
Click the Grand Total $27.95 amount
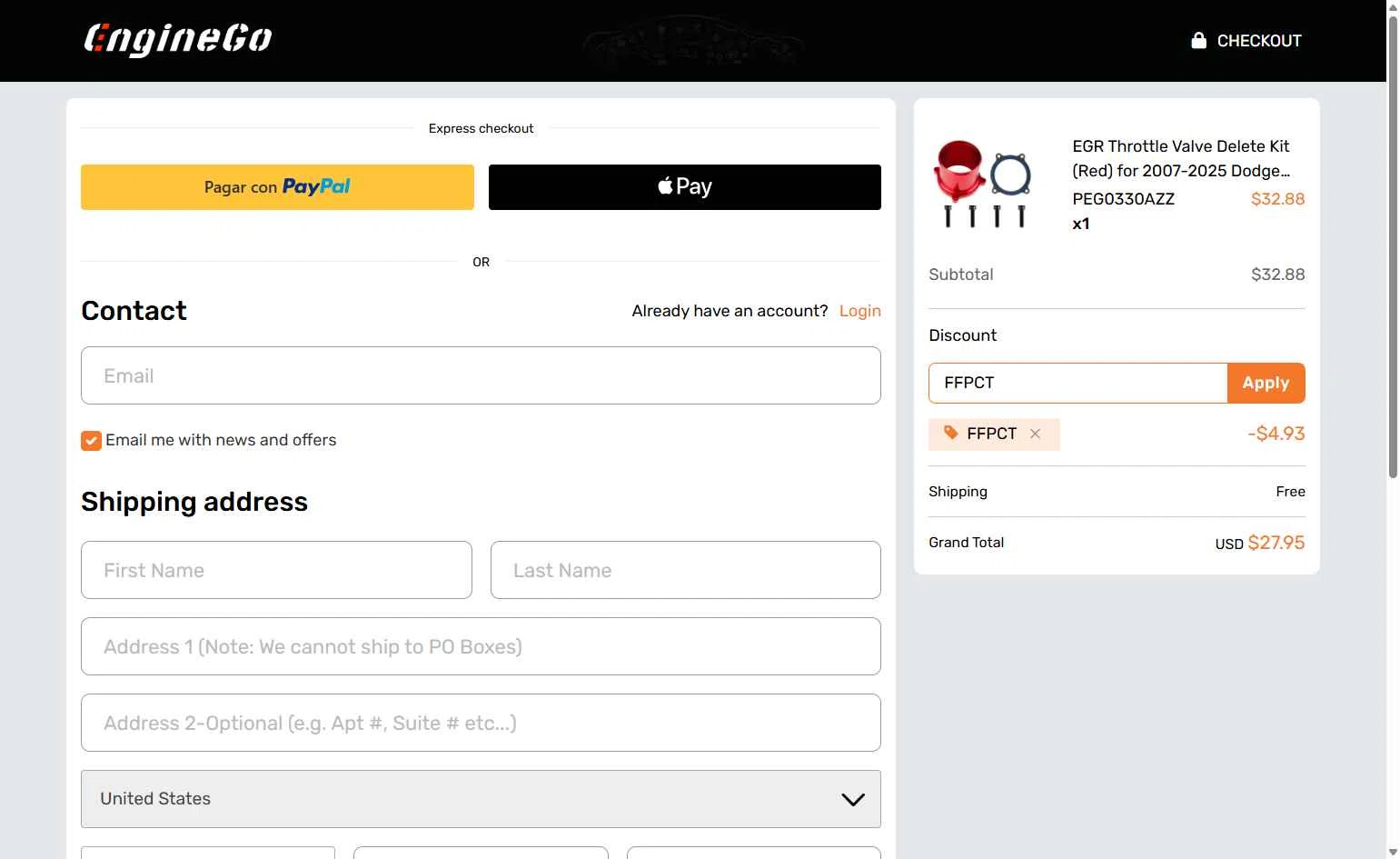tap(1276, 543)
